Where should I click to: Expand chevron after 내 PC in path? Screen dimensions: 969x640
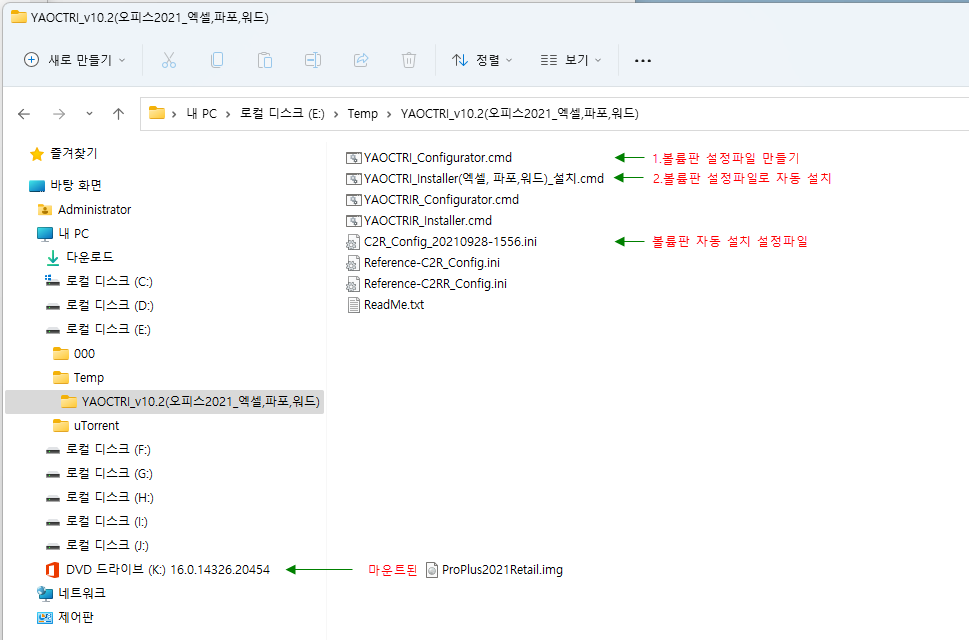tap(228, 114)
